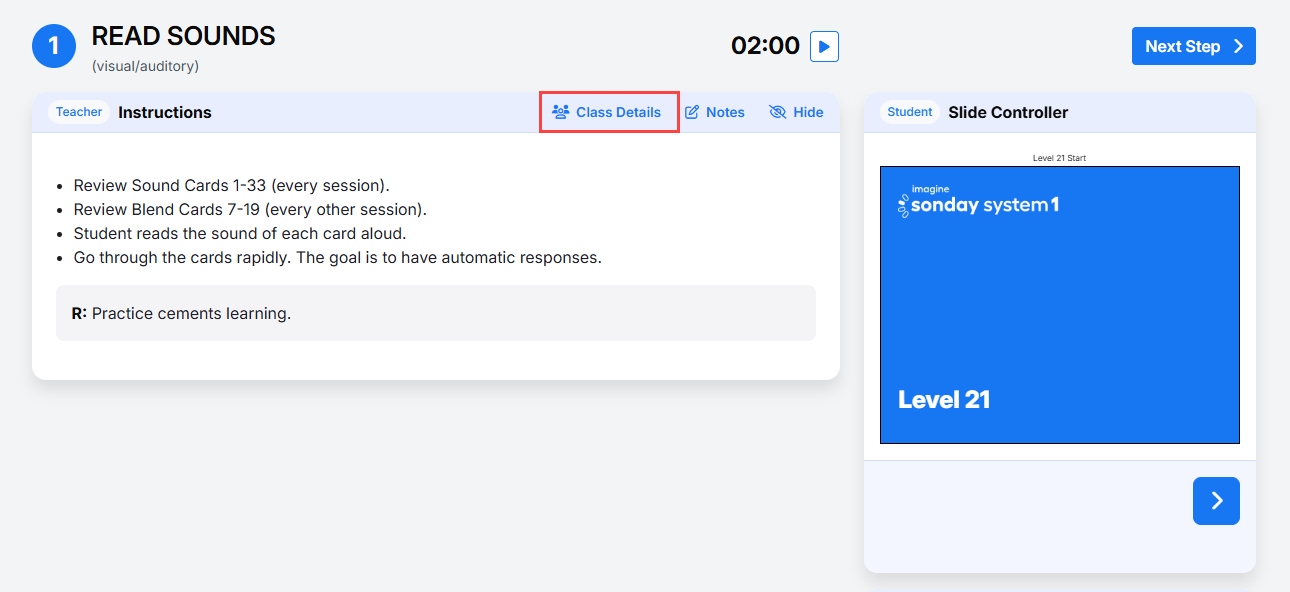Click the Sonday System 1 logo on slide
Viewport: 1290px width, 592px height.
coord(978,202)
